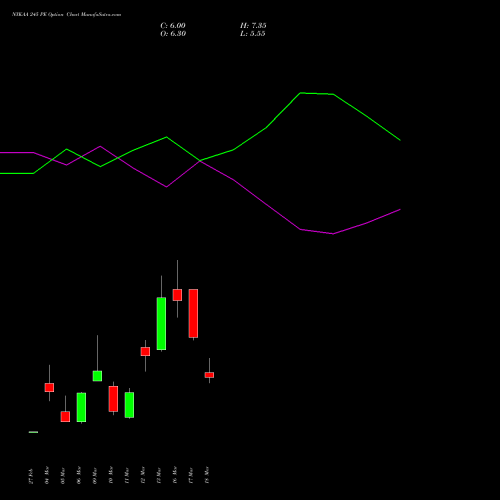The width and height of the screenshot is (500, 500).
Task: Click the red candle for 05 Mar
Action: (65, 417)
